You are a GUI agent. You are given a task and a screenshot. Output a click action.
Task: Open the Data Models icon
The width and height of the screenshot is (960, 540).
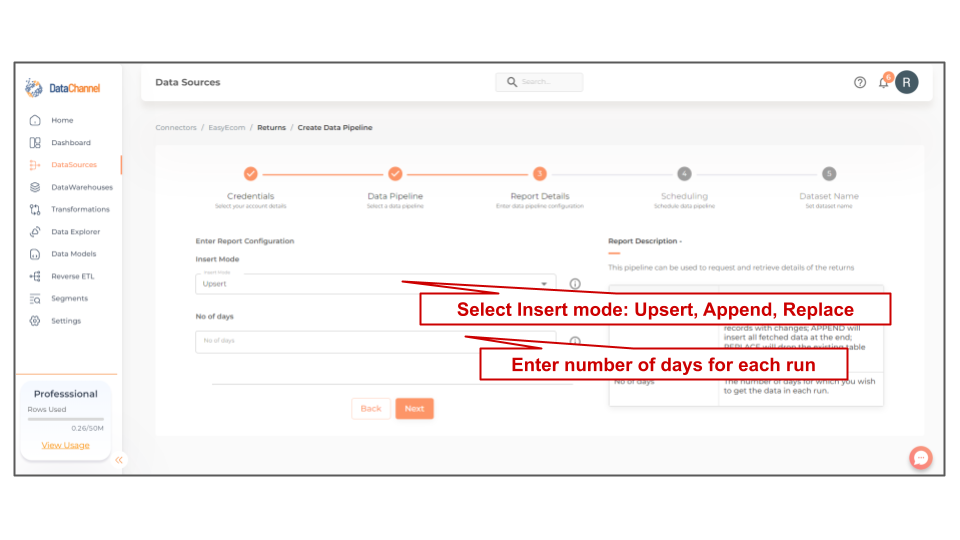pos(35,254)
